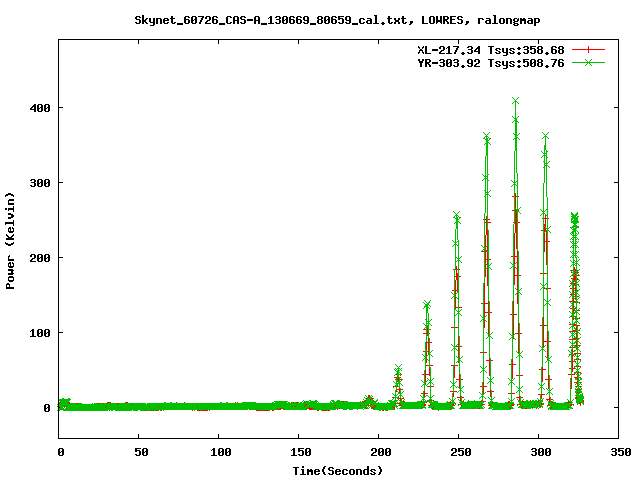Click the 100 tick label on x-axis
640x480 pixels.
point(221,452)
